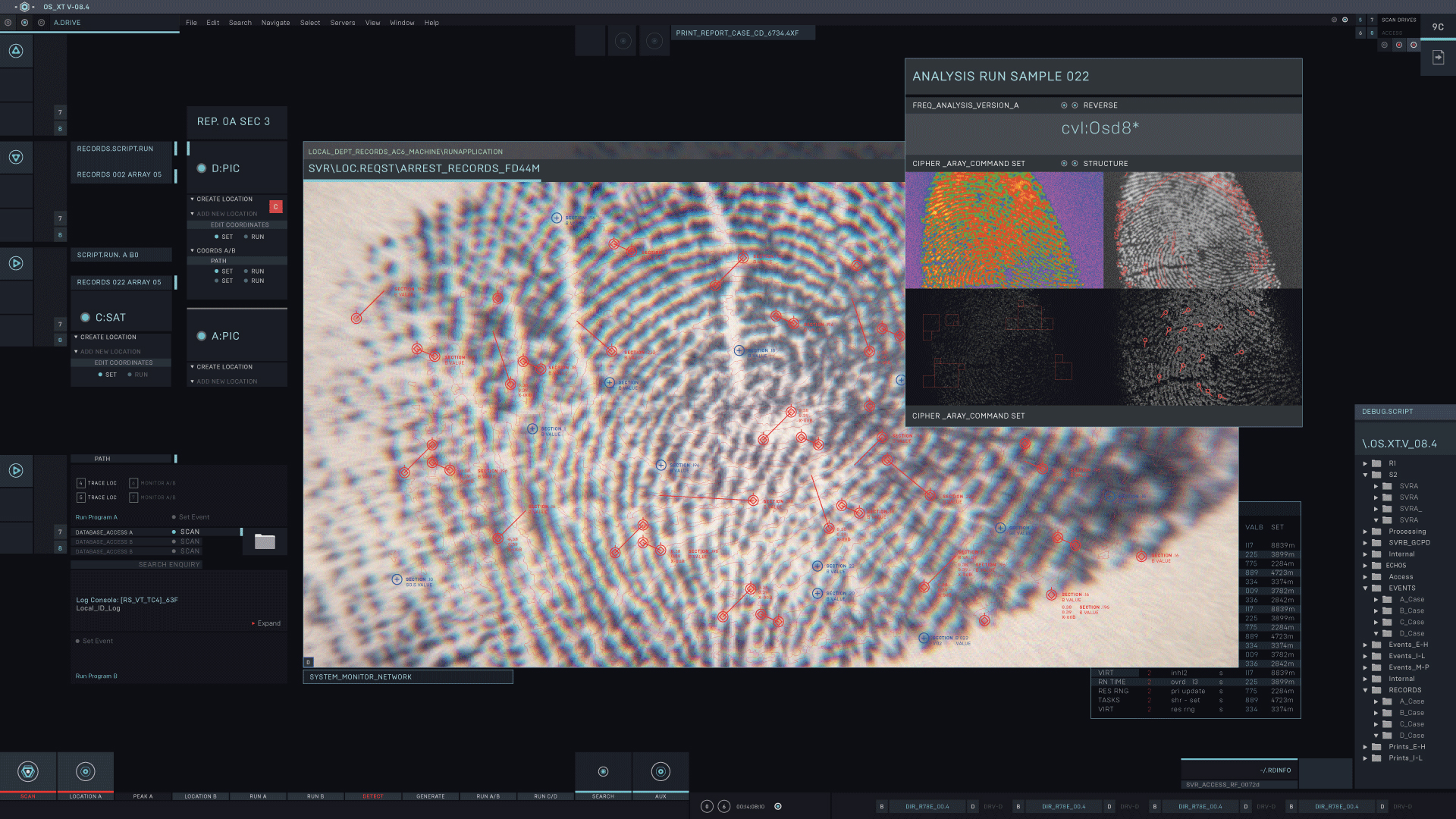This screenshot has width=1456, height=819.
Task: Select SET radio under EDIT COORDINATES in D:PIC
Action: click(217, 237)
